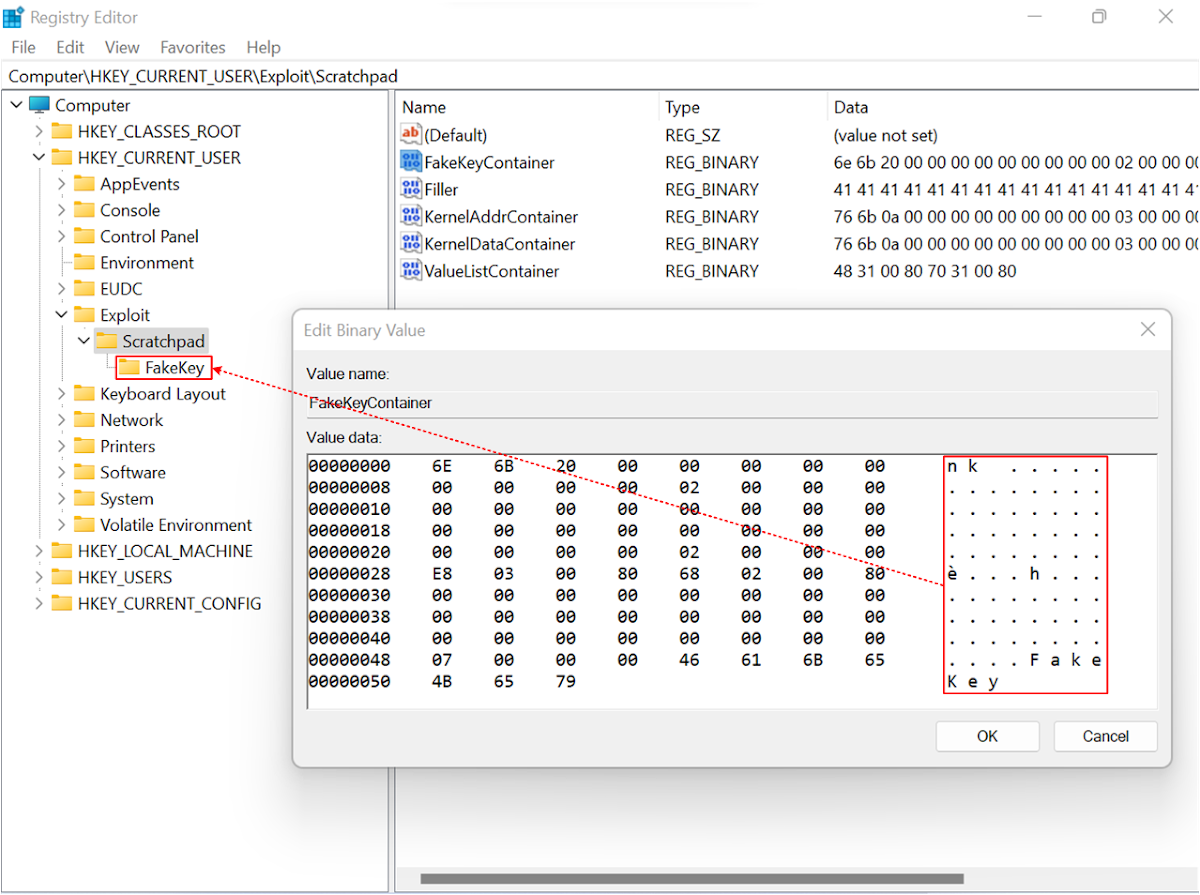The height and width of the screenshot is (895, 1200).
Task: Click the binary icon beside ValueListContainer
Action: tap(411, 270)
